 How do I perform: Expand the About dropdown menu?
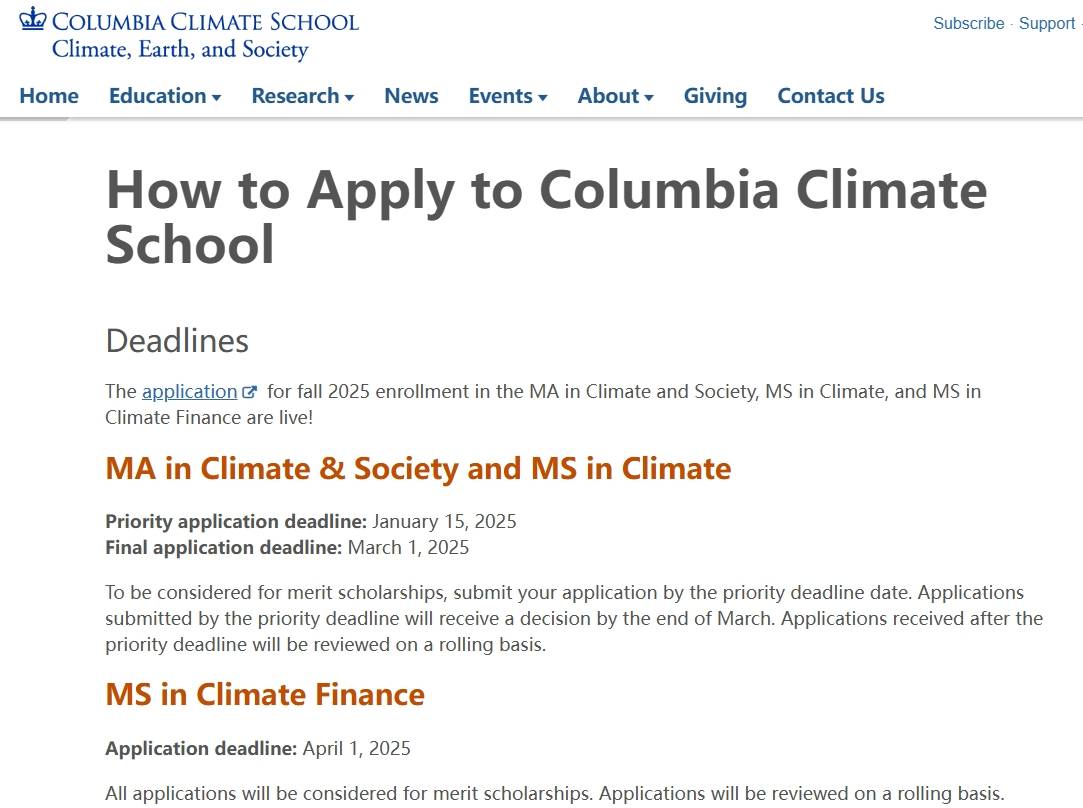coord(615,95)
